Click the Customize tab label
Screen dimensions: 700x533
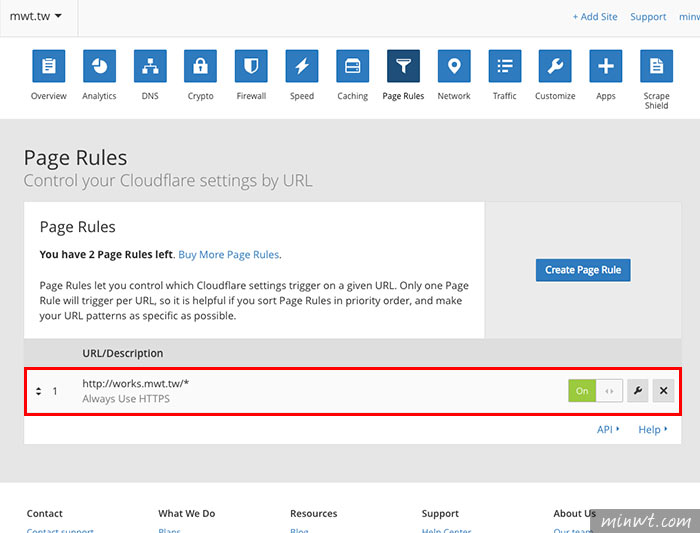pos(555,96)
